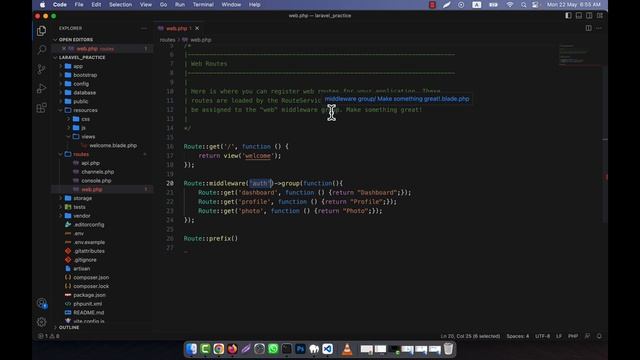Toggle Primary Side Bar layout button
The width and height of the screenshot is (640, 360).
tap(568, 16)
